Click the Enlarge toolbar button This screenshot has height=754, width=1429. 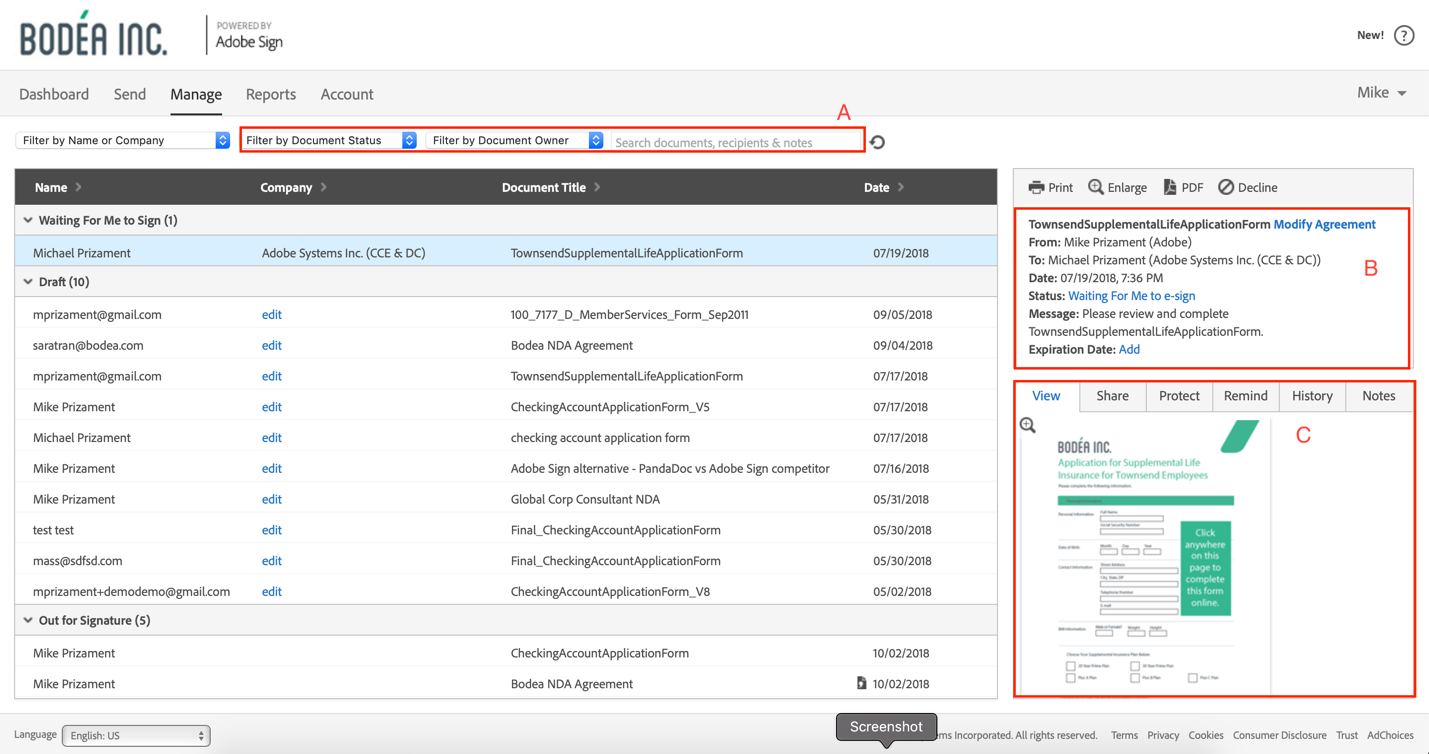1117,187
